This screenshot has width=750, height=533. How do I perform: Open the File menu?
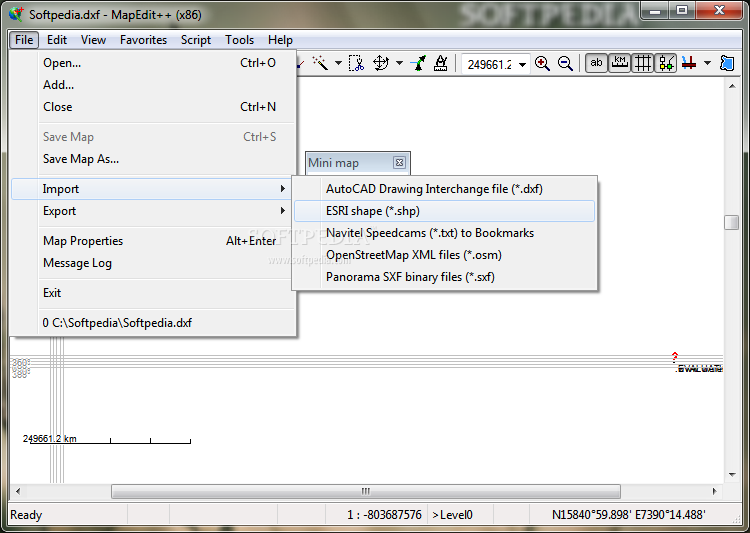(24, 40)
